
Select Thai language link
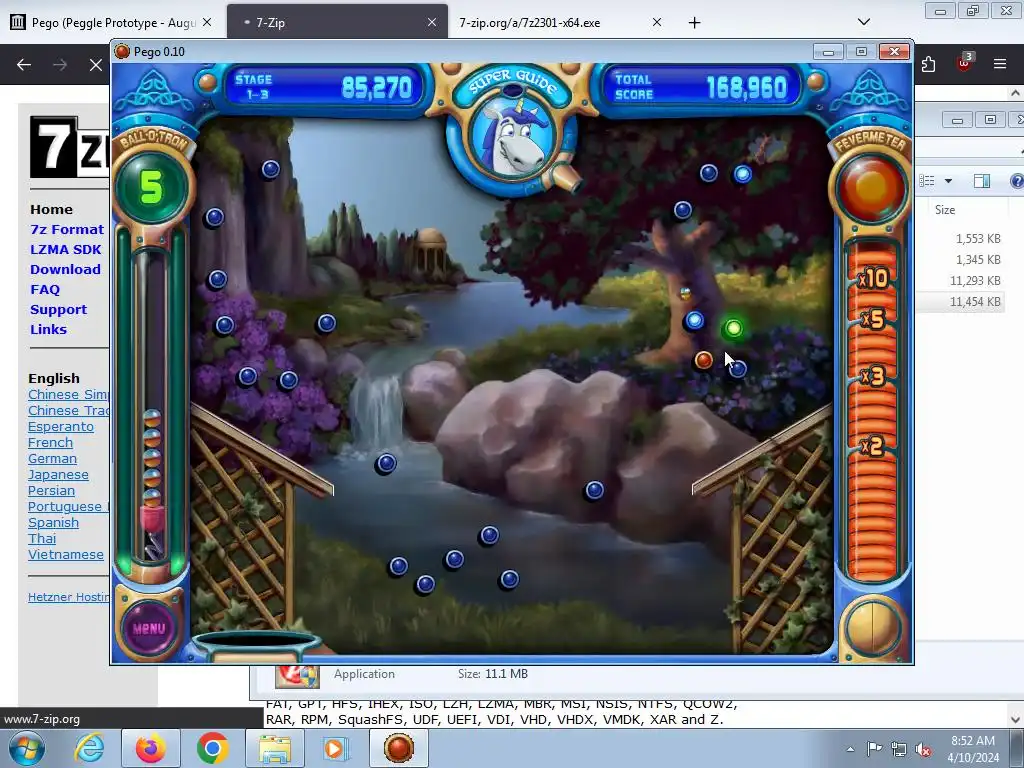42,539
